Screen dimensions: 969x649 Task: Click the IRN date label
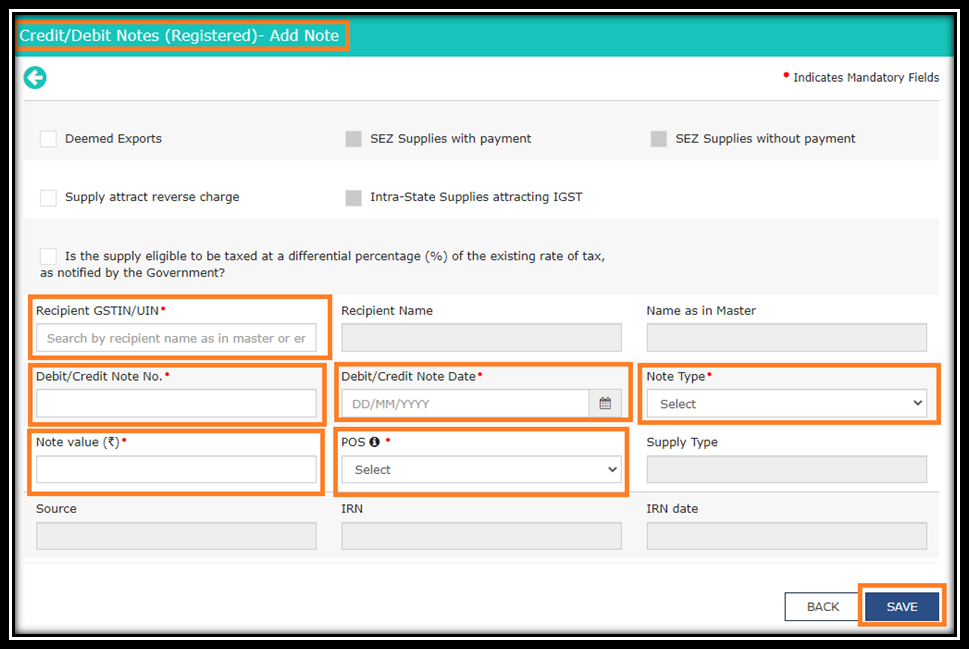point(672,509)
